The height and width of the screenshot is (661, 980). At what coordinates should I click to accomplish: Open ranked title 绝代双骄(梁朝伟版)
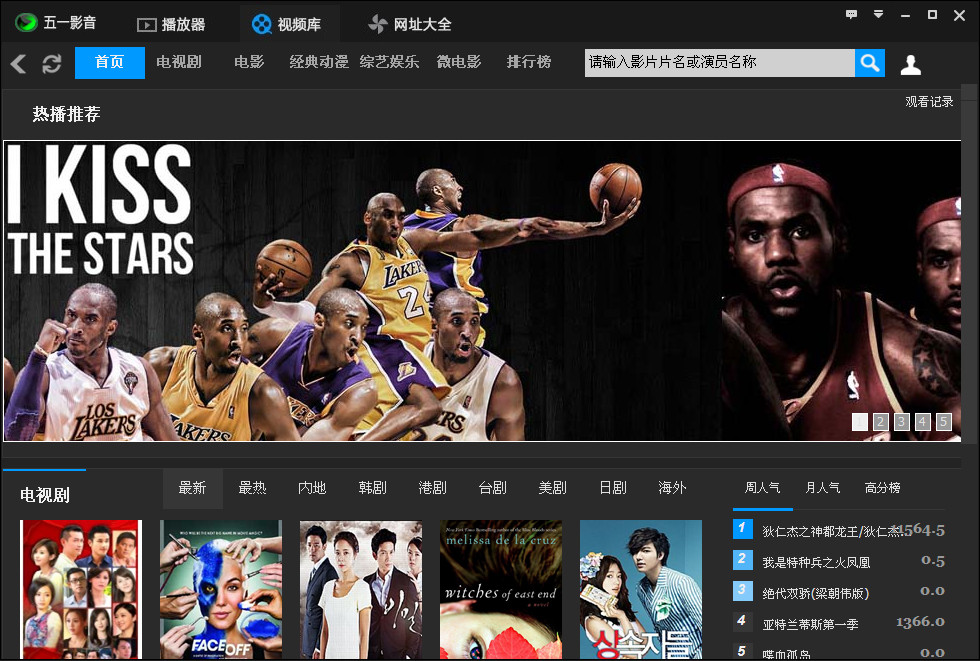[816, 594]
